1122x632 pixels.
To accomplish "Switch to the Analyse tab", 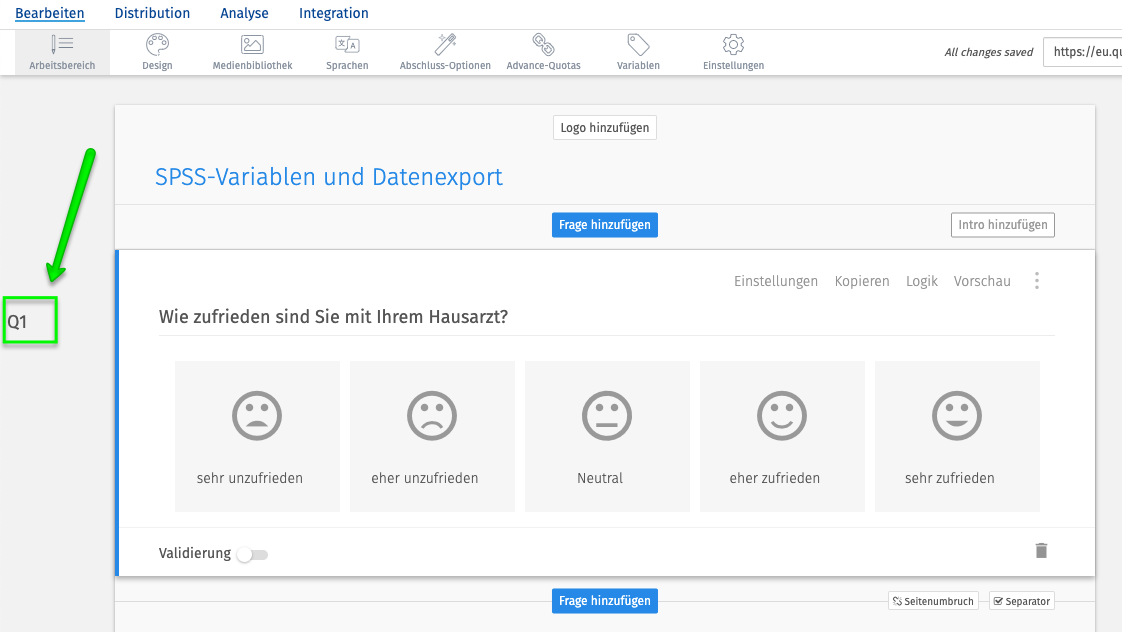I will (245, 13).
